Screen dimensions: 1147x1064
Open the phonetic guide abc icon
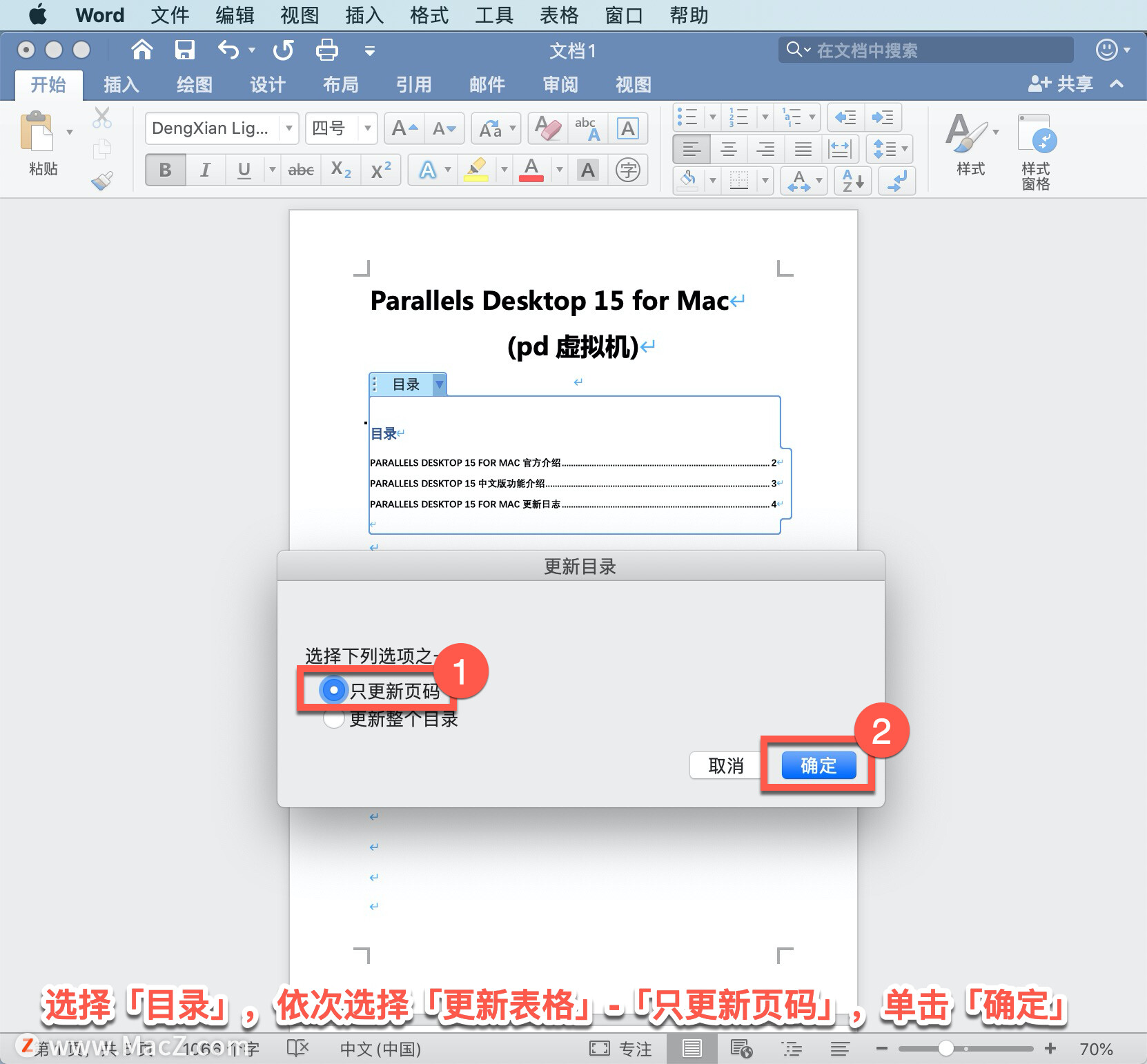[x=588, y=128]
